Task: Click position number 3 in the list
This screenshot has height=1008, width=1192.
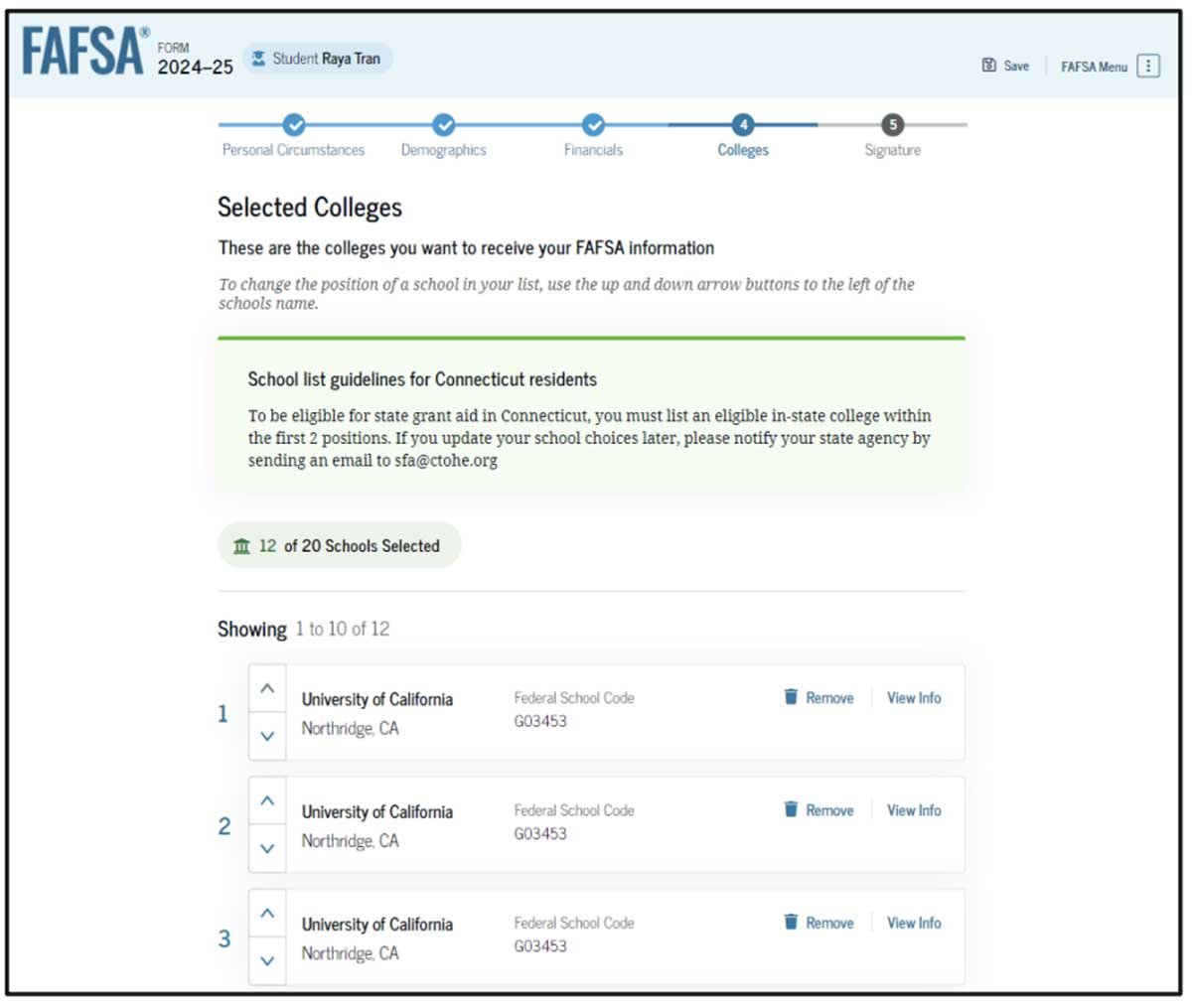Action: (223, 937)
